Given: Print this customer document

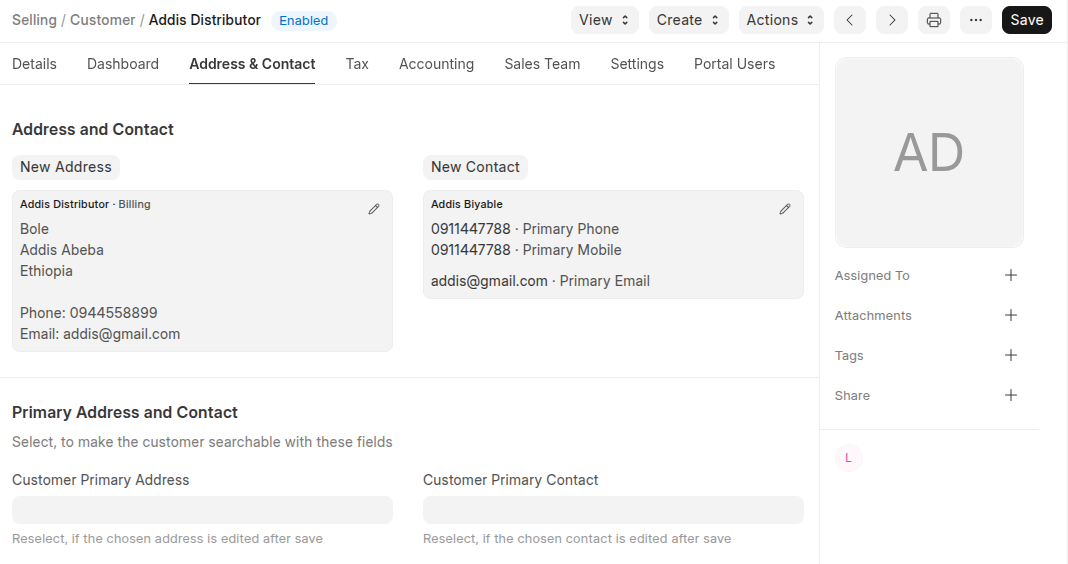Looking at the screenshot, I should click(933, 20).
